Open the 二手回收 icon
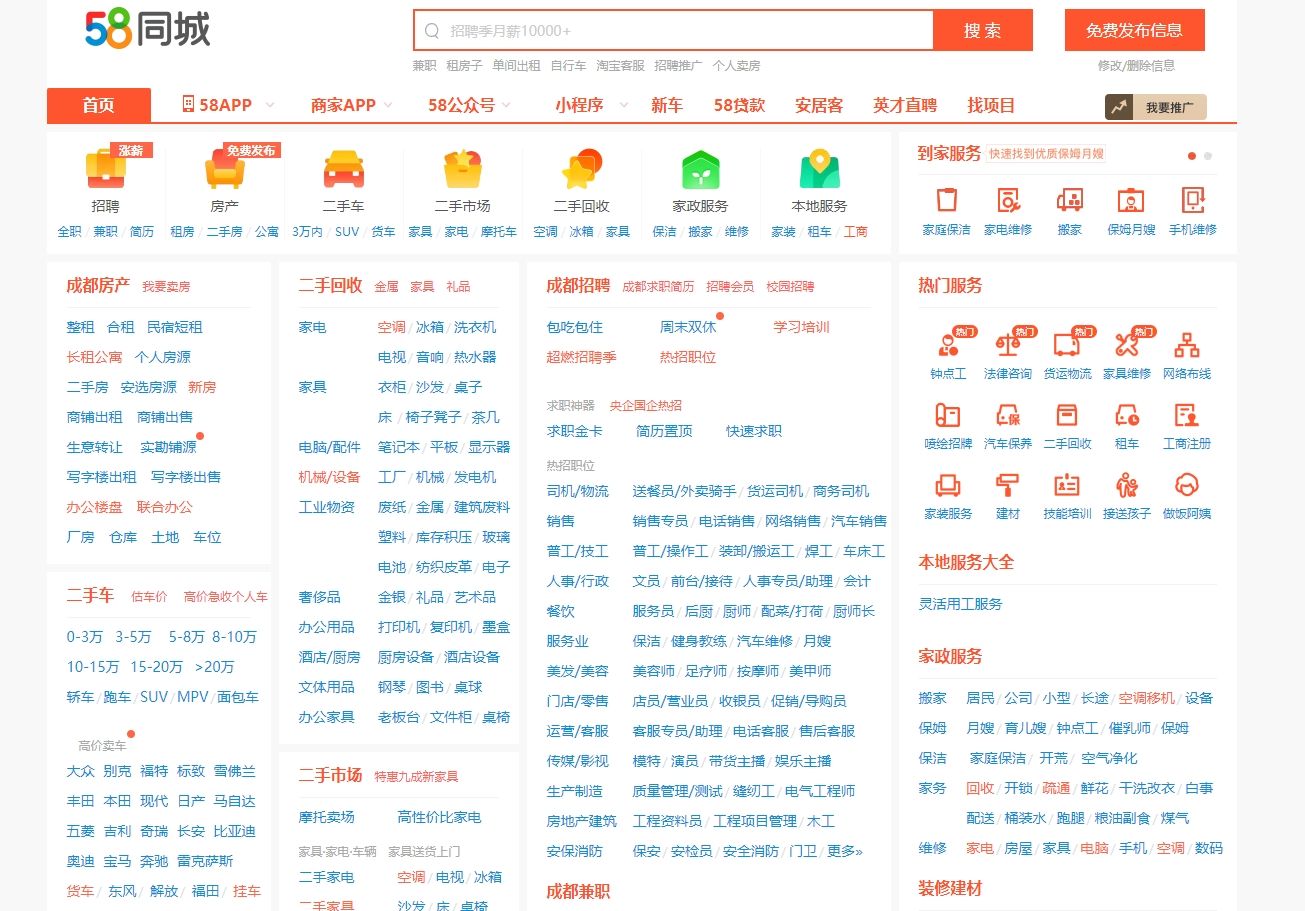 point(581,170)
